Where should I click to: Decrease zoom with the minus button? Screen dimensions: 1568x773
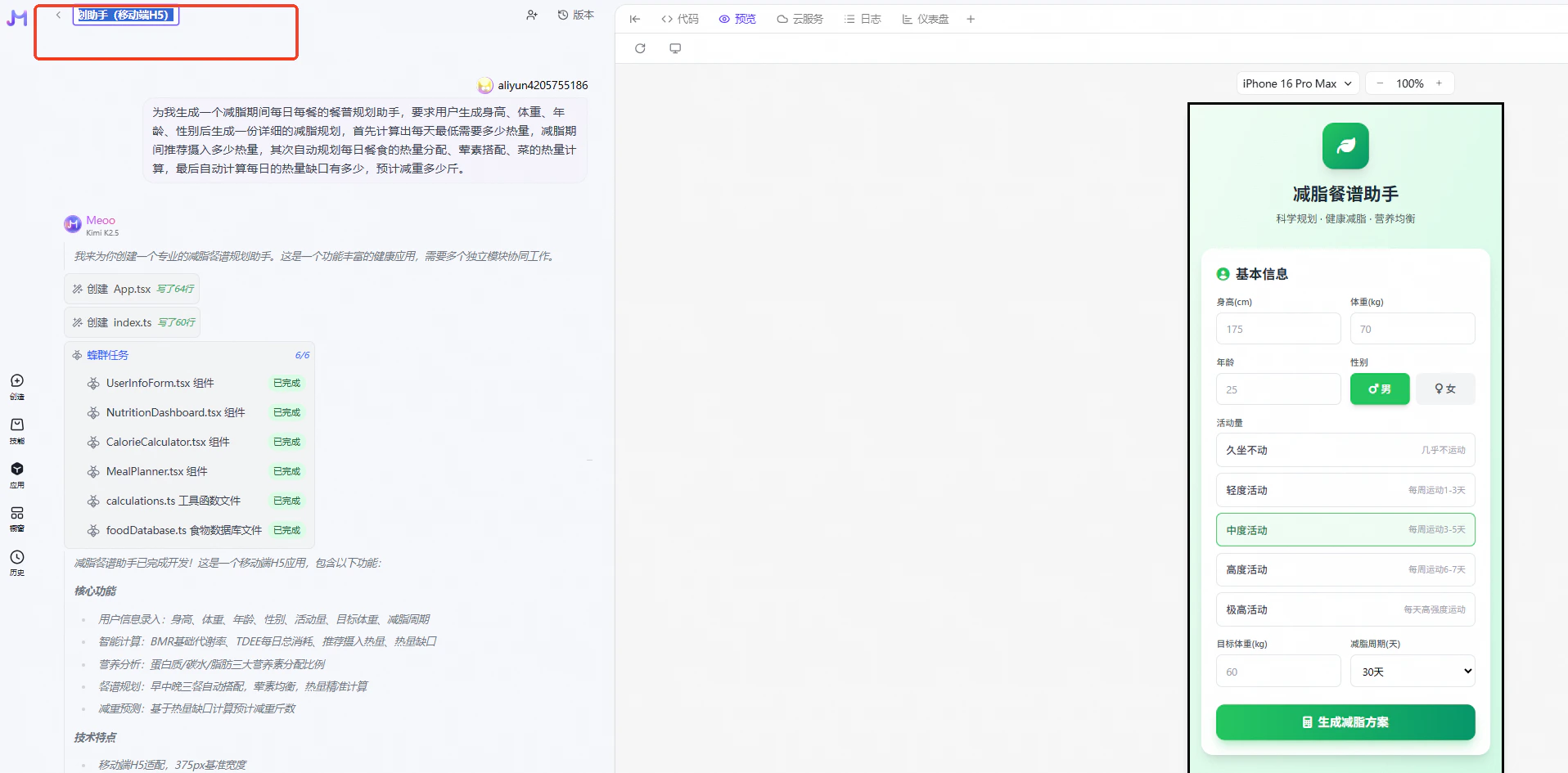tap(1380, 83)
